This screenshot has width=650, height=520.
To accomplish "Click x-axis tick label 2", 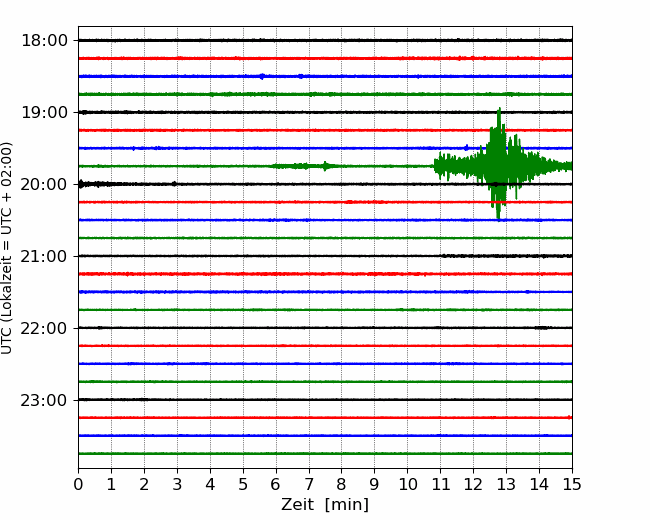I will pos(144,484).
